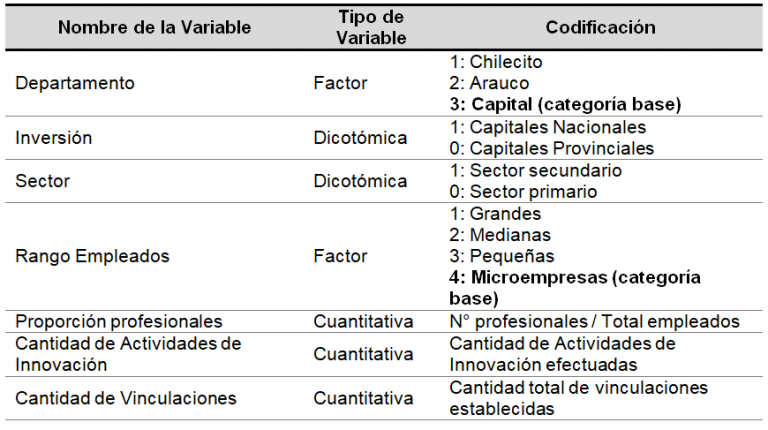768x430 pixels.
Task: Select the 'Sector' variable name cell
Action: [41, 181]
